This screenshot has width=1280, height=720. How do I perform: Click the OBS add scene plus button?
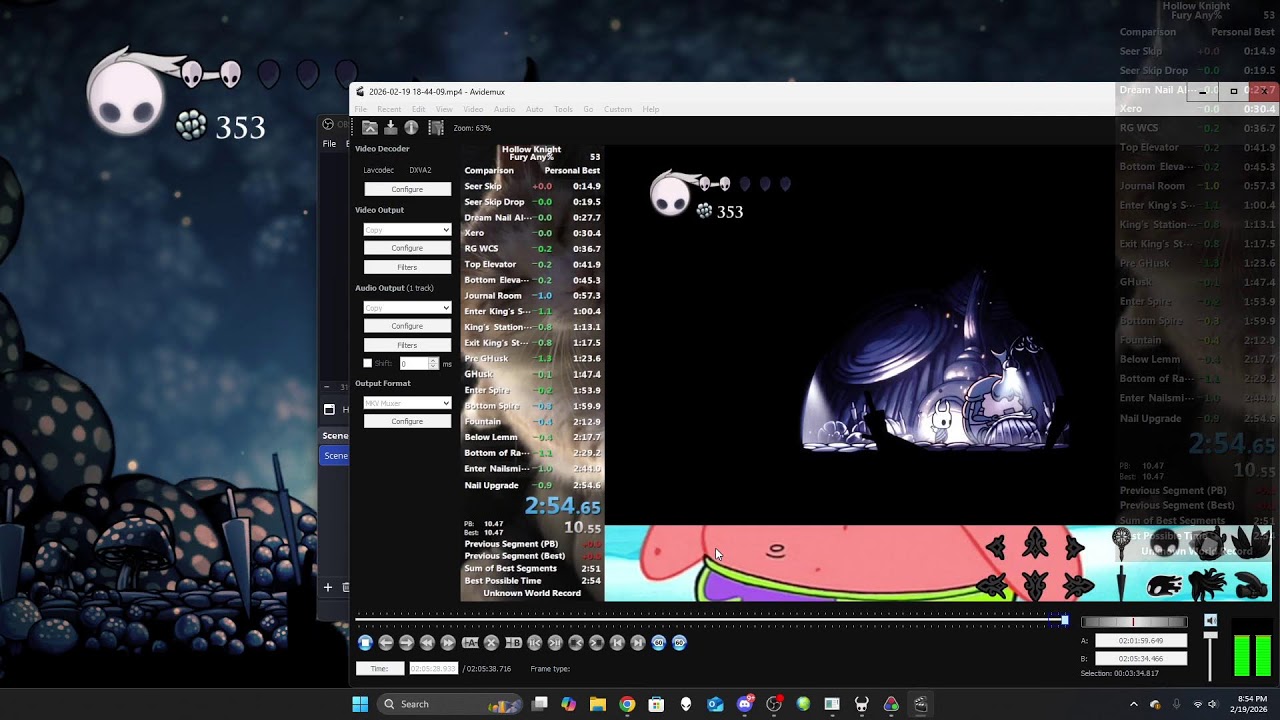pos(327,587)
